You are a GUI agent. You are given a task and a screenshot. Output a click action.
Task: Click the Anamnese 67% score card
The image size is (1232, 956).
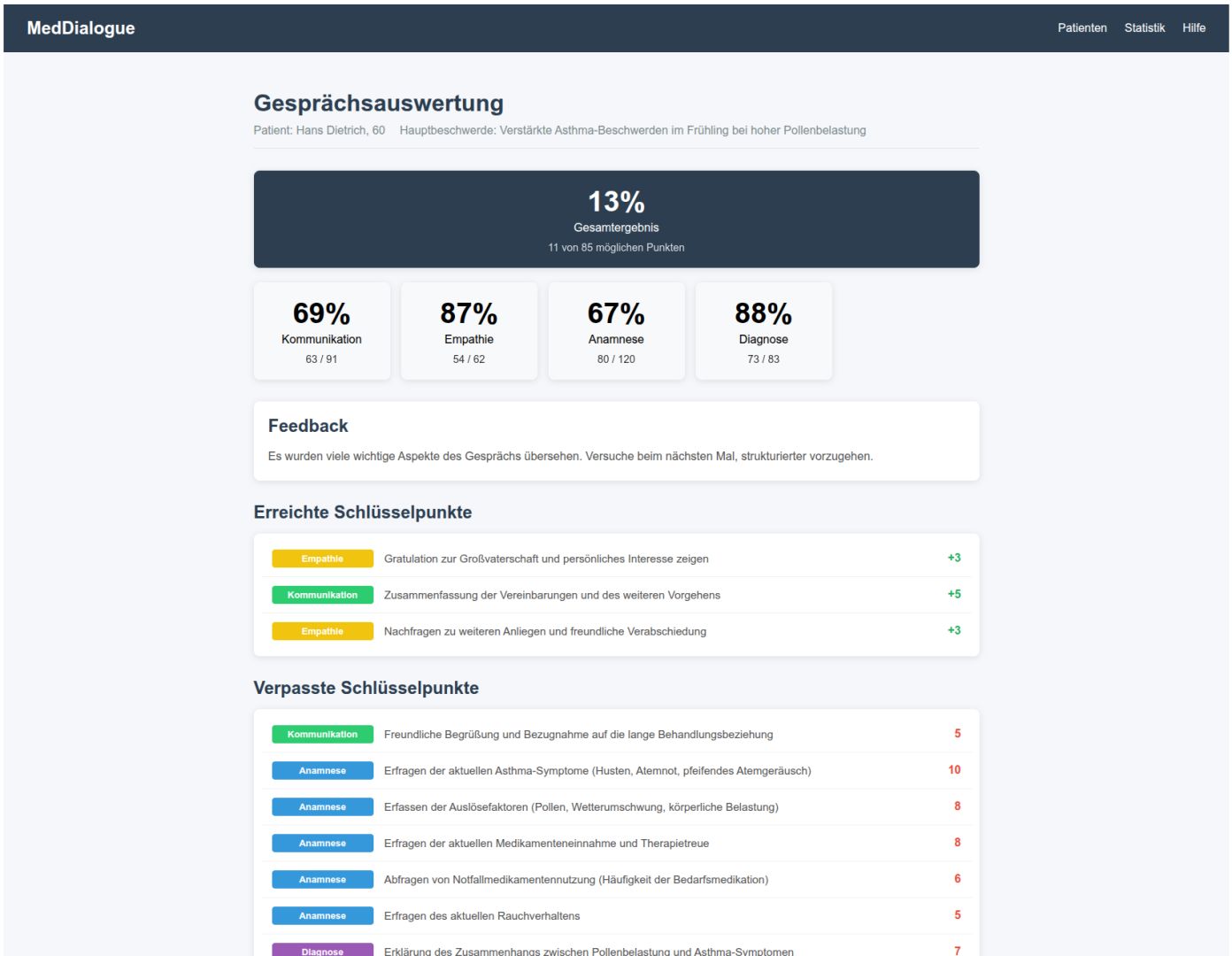616,331
